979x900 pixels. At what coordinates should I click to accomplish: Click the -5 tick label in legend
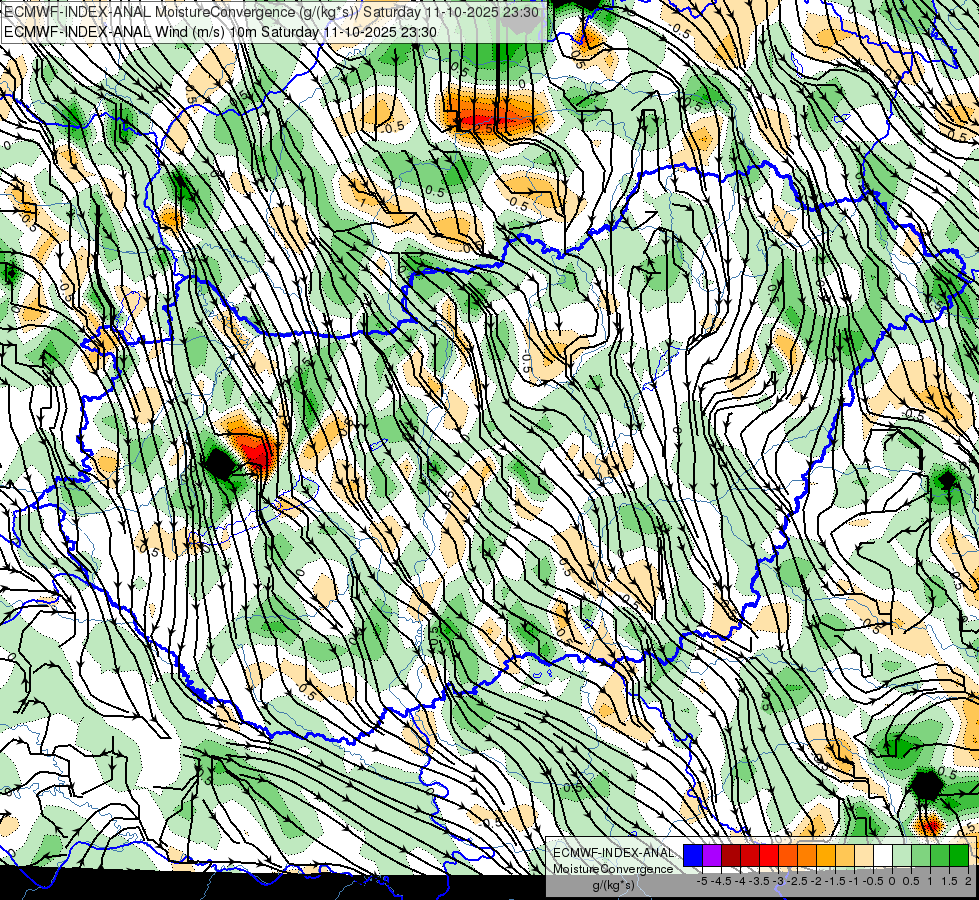702,881
